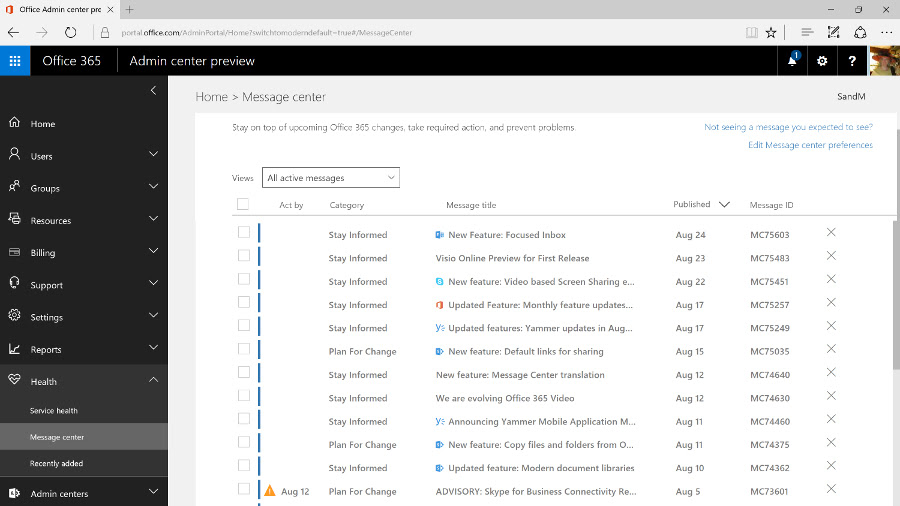The image size is (900, 506).
Task: Collapse the left navigation pane
Action: click(153, 90)
